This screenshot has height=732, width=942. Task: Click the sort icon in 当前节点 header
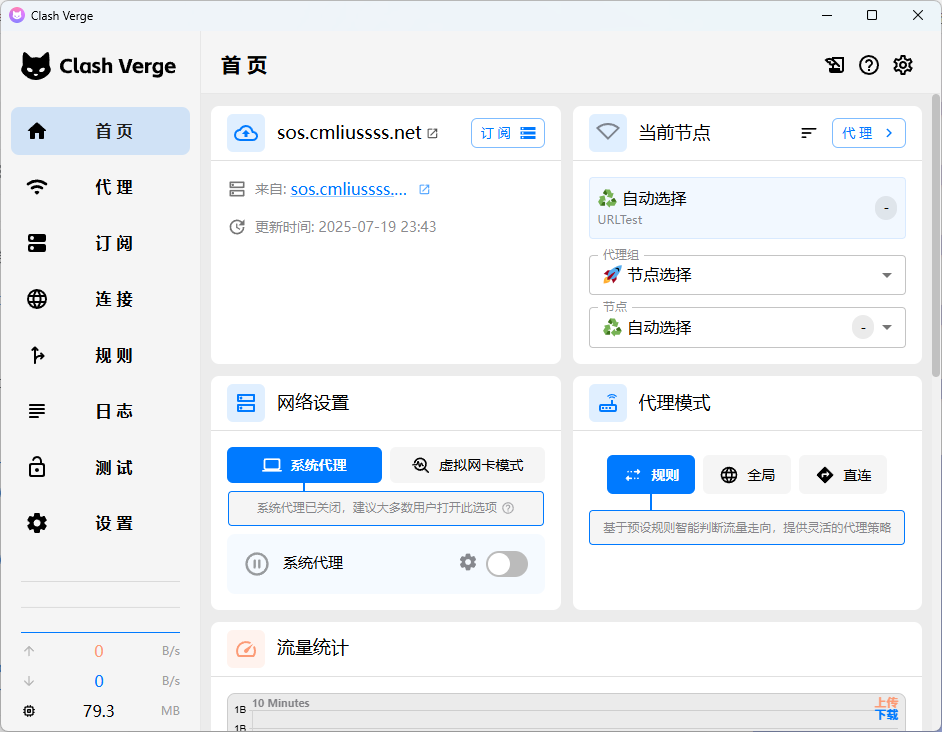pos(809,133)
